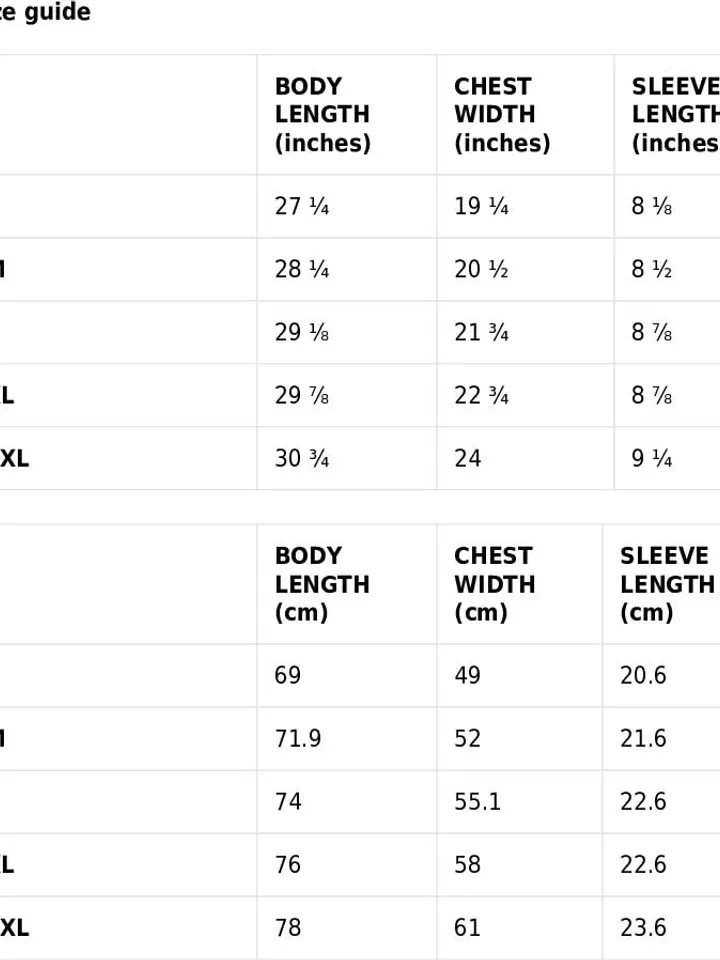720x960 pixels.
Task: Select the 61 cm chest width cell
Action: tap(520, 928)
